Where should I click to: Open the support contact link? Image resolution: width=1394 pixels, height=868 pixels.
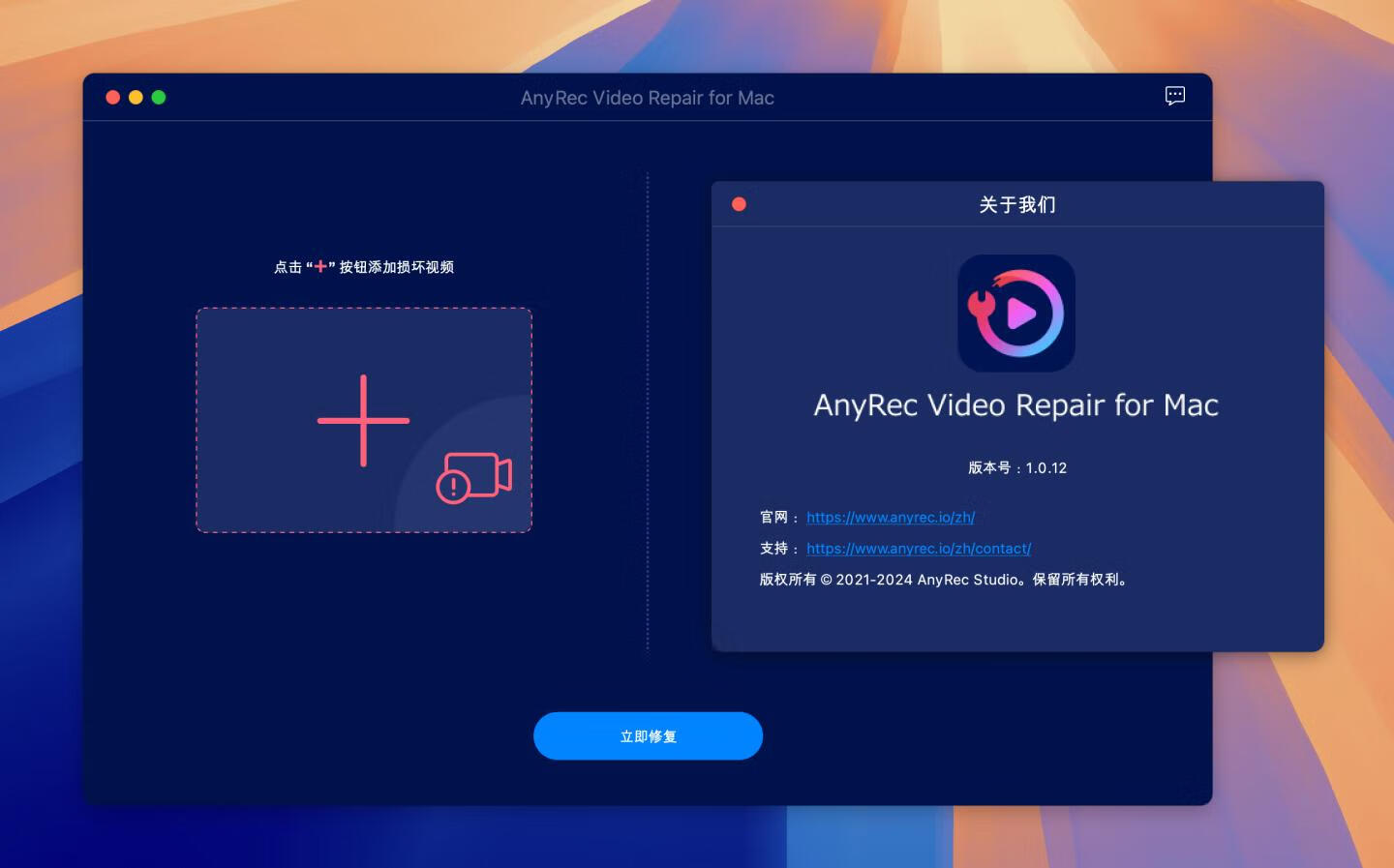pyautogui.click(x=919, y=548)
